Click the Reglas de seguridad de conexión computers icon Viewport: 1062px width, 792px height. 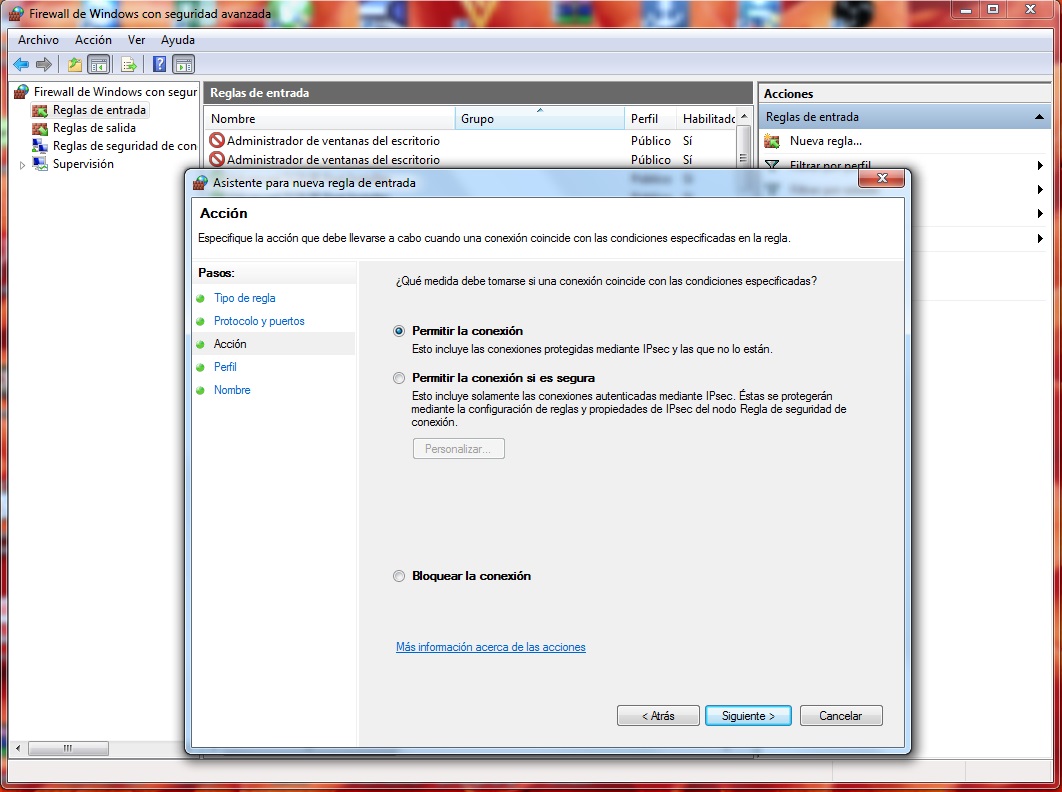coord(40,146)
